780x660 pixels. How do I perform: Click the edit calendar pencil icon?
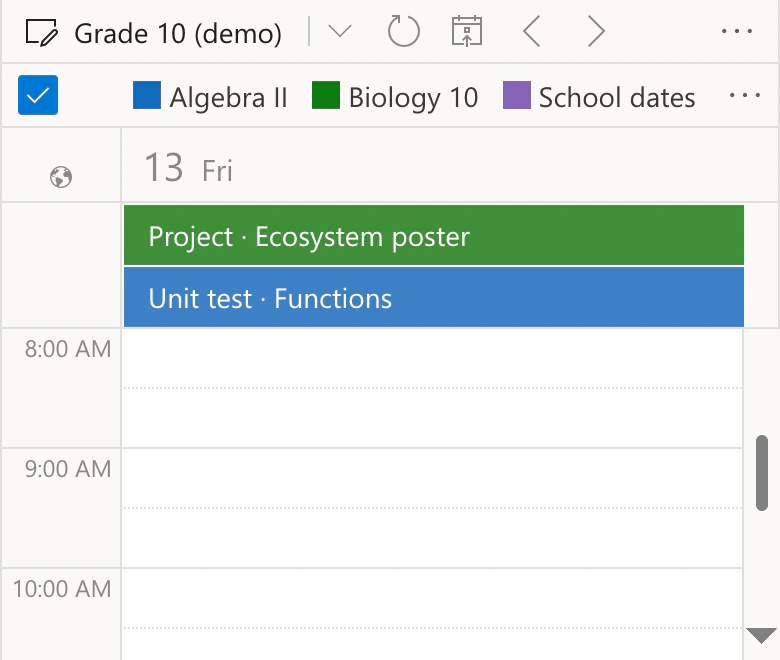(42, 33)
